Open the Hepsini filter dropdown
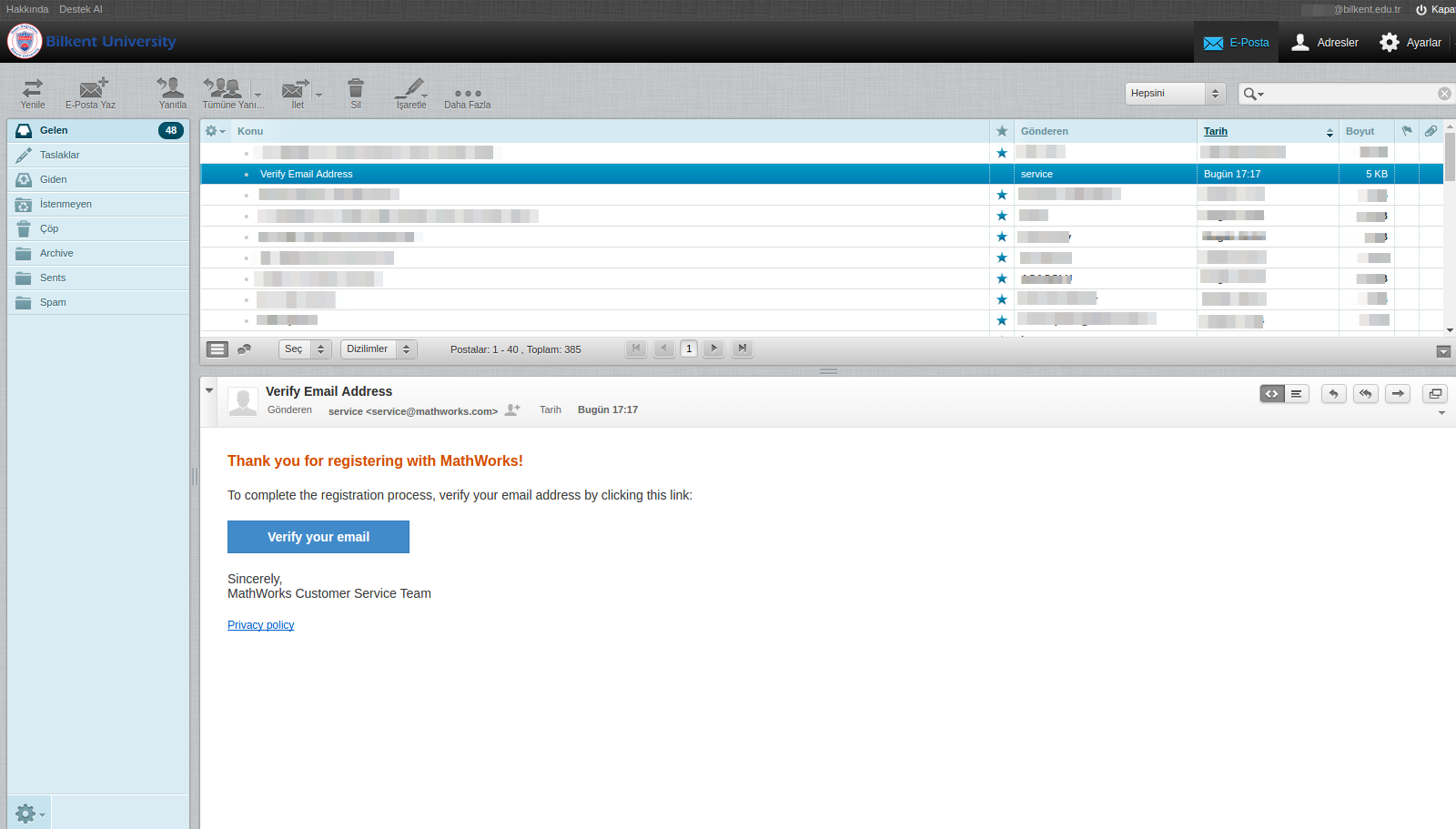 [1175, 94]
